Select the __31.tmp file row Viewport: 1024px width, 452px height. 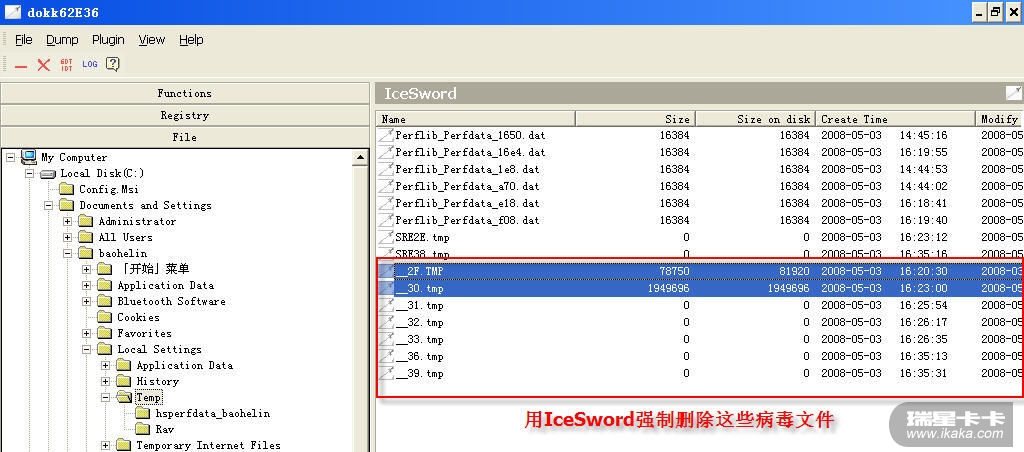(700, 305)
